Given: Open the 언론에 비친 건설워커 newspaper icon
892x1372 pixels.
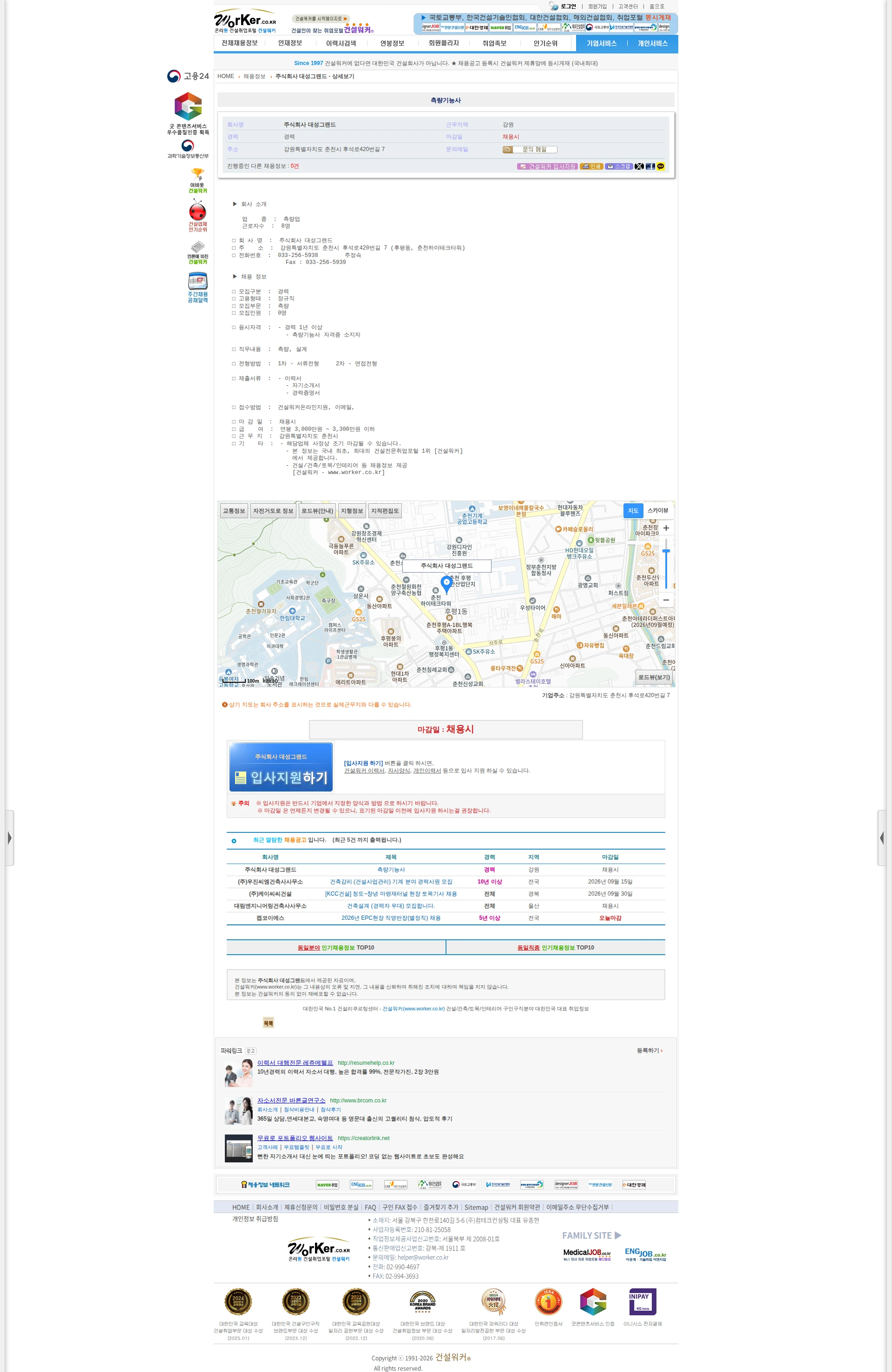Looking at the screenshot, I should click(x=197, y=253).
